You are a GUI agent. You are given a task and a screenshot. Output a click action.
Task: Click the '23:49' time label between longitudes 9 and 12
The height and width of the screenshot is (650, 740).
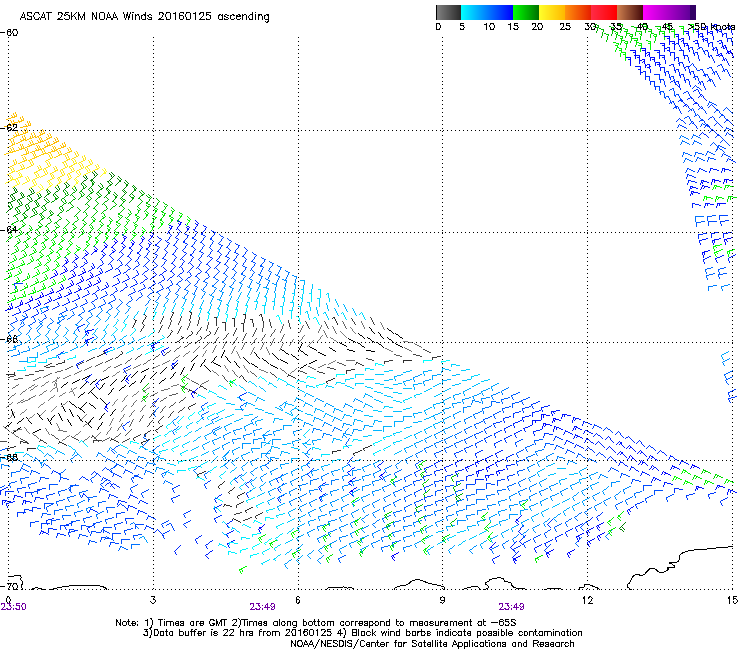click(x=512, y=607)
